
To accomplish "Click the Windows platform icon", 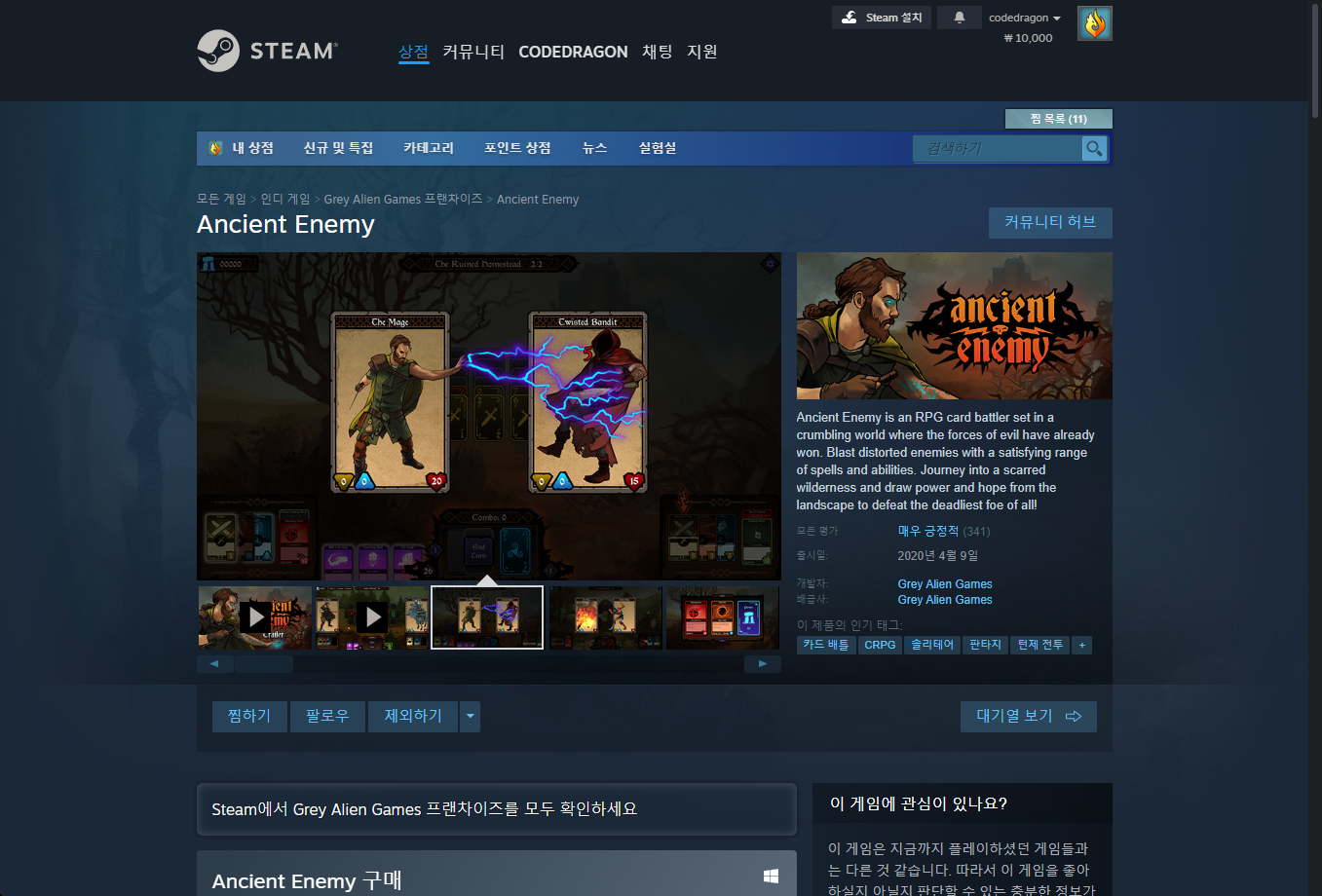I will [x=771, y=877].
